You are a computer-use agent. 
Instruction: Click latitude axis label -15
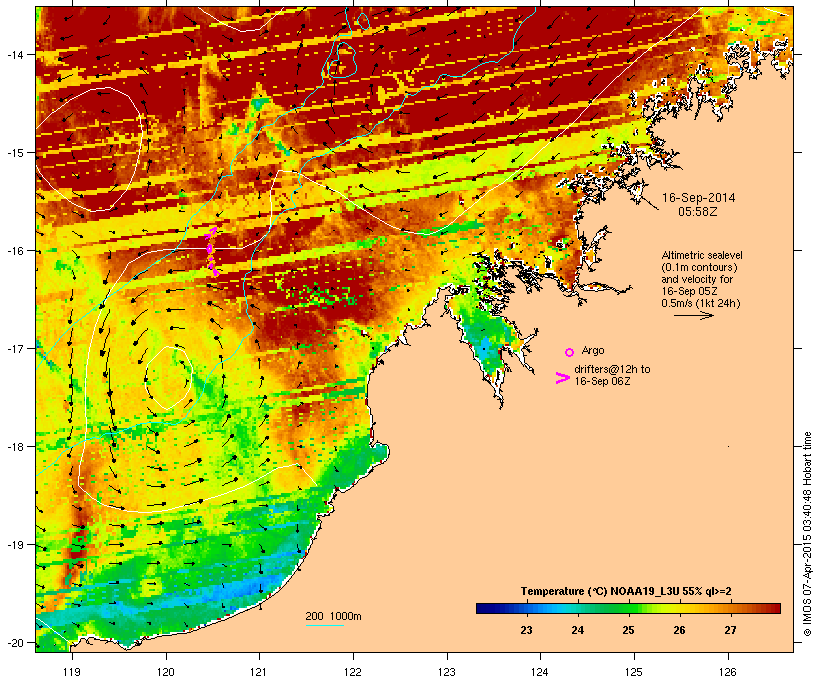tap(14, 153)
